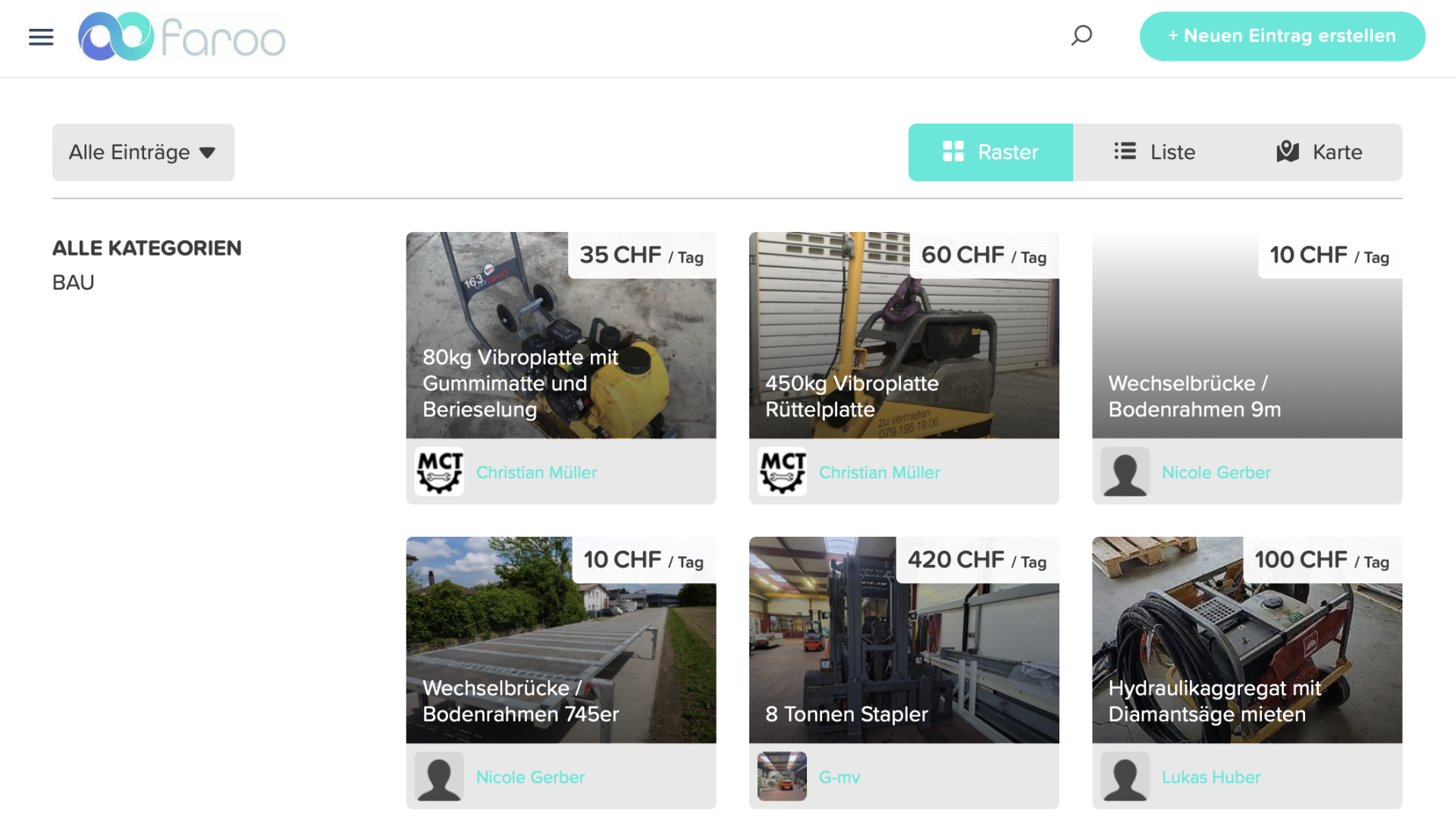
Task: Click Nicole Gerber avatar on Bodenrahmen 9m card
Action: click(1125, 472)
